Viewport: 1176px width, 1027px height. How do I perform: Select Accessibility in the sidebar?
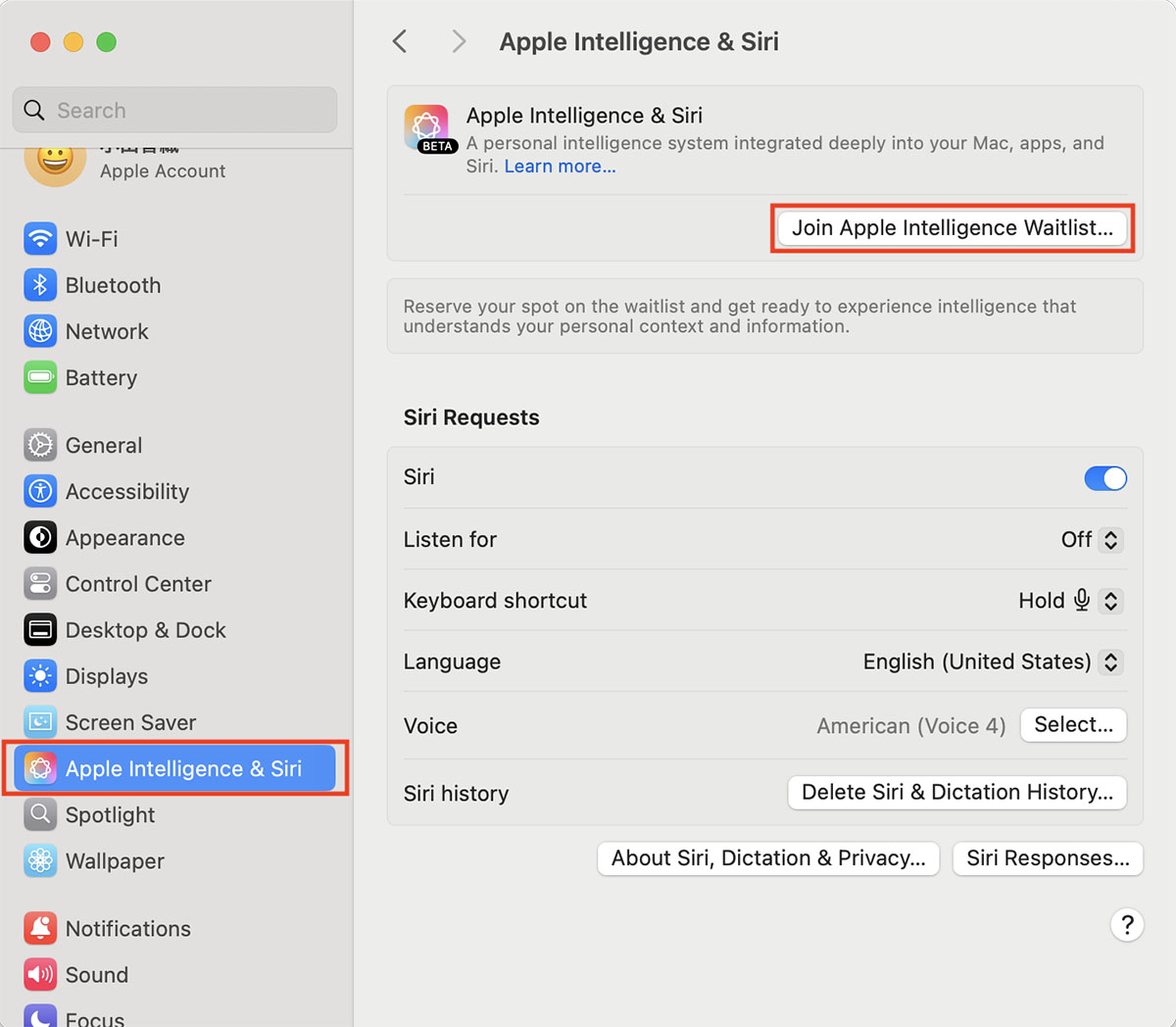tap(176, 491)
